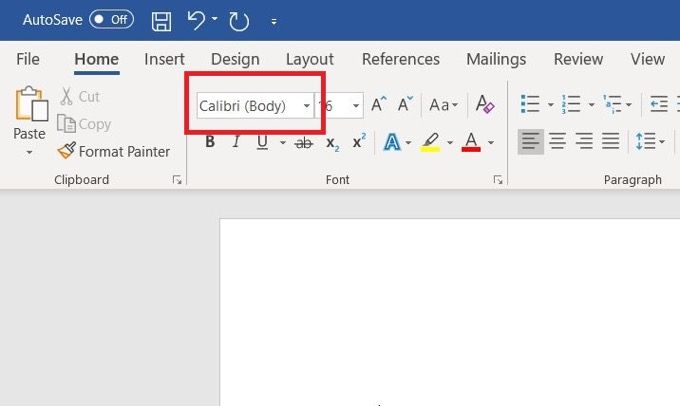Toggle Italic formatting
The width and height of the screenshot is (680, 406).
coord(236,141)
